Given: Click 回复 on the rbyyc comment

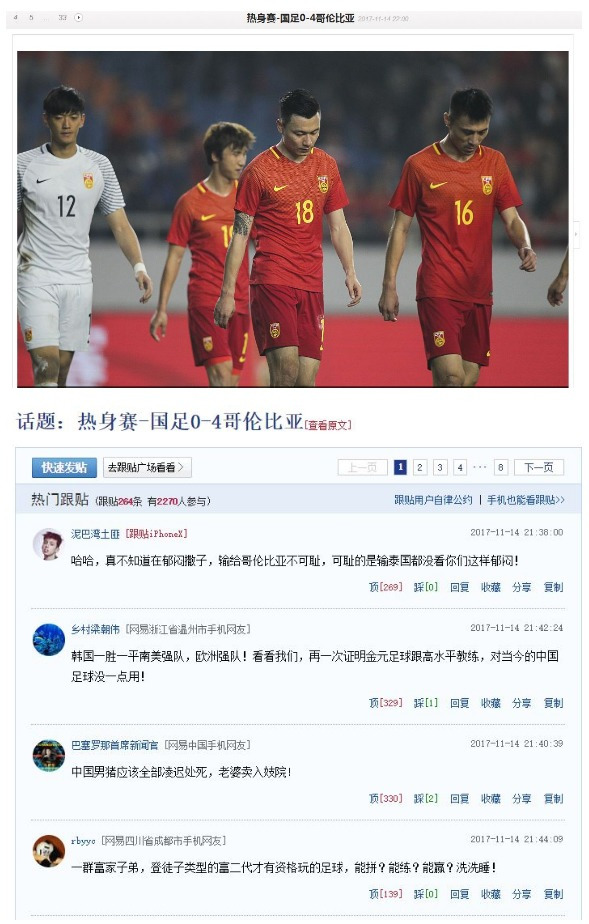Looking at the screenshot, I should click(x=459, y=894).
